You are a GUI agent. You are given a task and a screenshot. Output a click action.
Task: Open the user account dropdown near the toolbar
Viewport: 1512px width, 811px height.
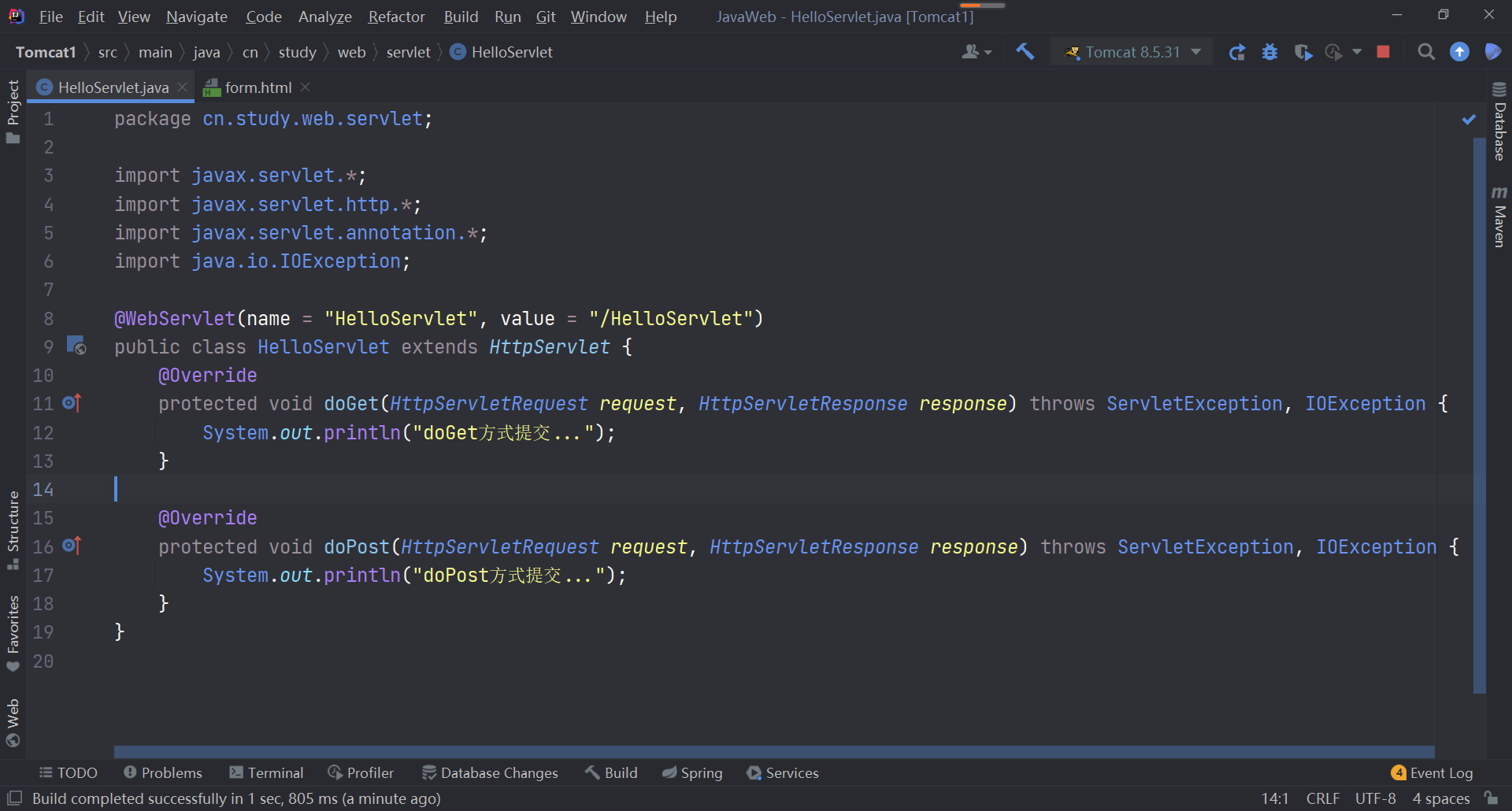pos(976,52)
